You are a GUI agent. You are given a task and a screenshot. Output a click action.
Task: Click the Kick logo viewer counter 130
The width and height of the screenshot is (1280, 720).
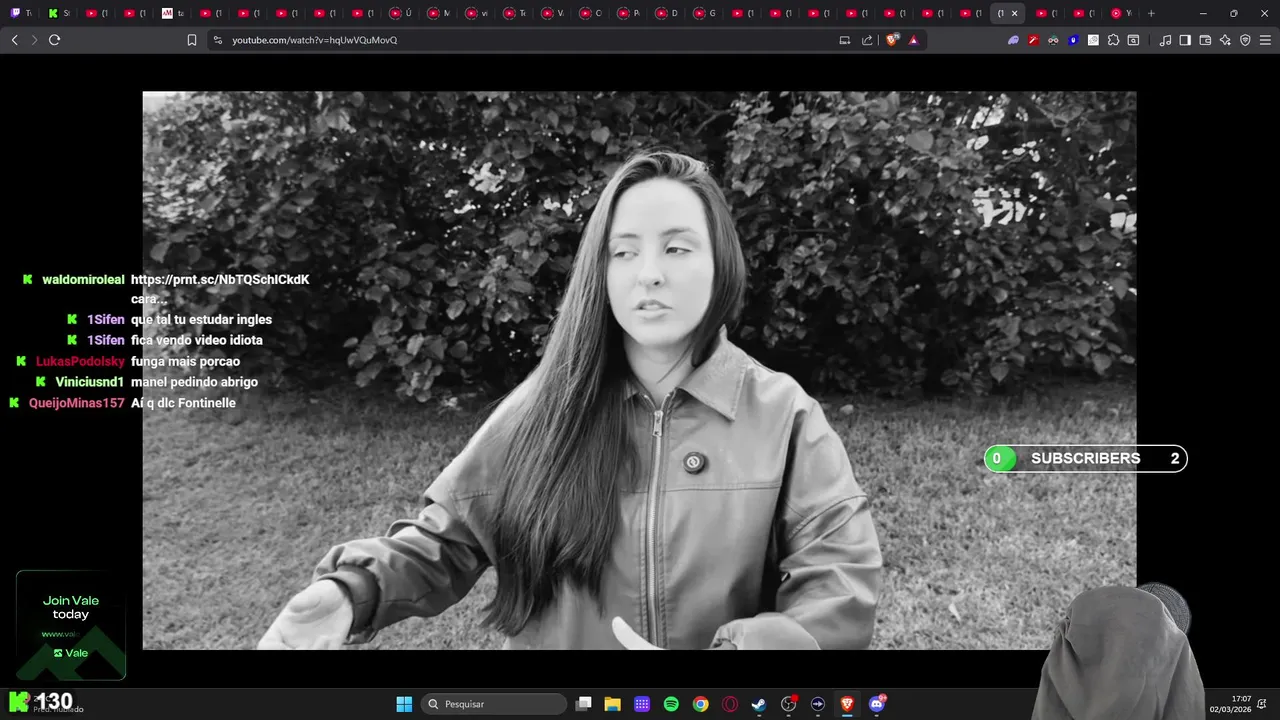[x=41, y=701]
